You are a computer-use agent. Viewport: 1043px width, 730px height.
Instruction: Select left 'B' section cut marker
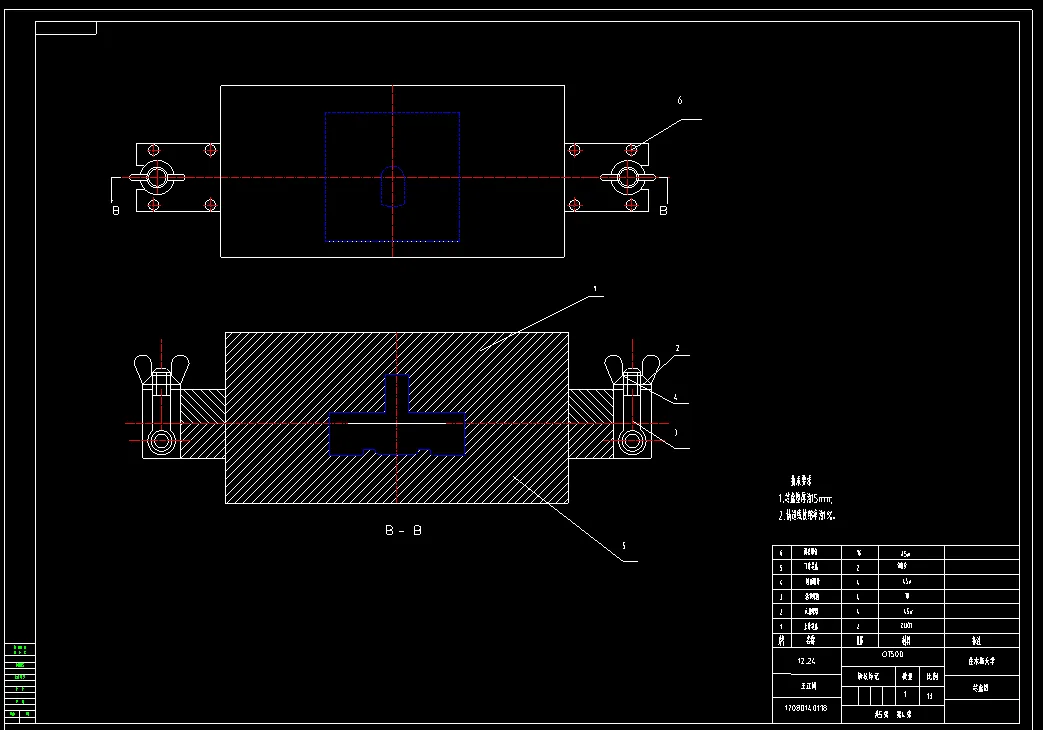tap(116, 210)
